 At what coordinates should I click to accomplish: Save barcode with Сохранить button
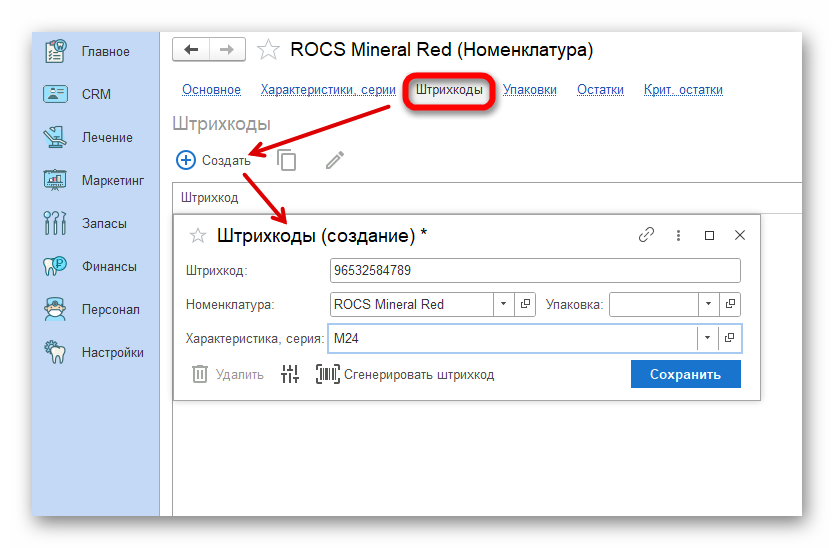coord(686,374)
